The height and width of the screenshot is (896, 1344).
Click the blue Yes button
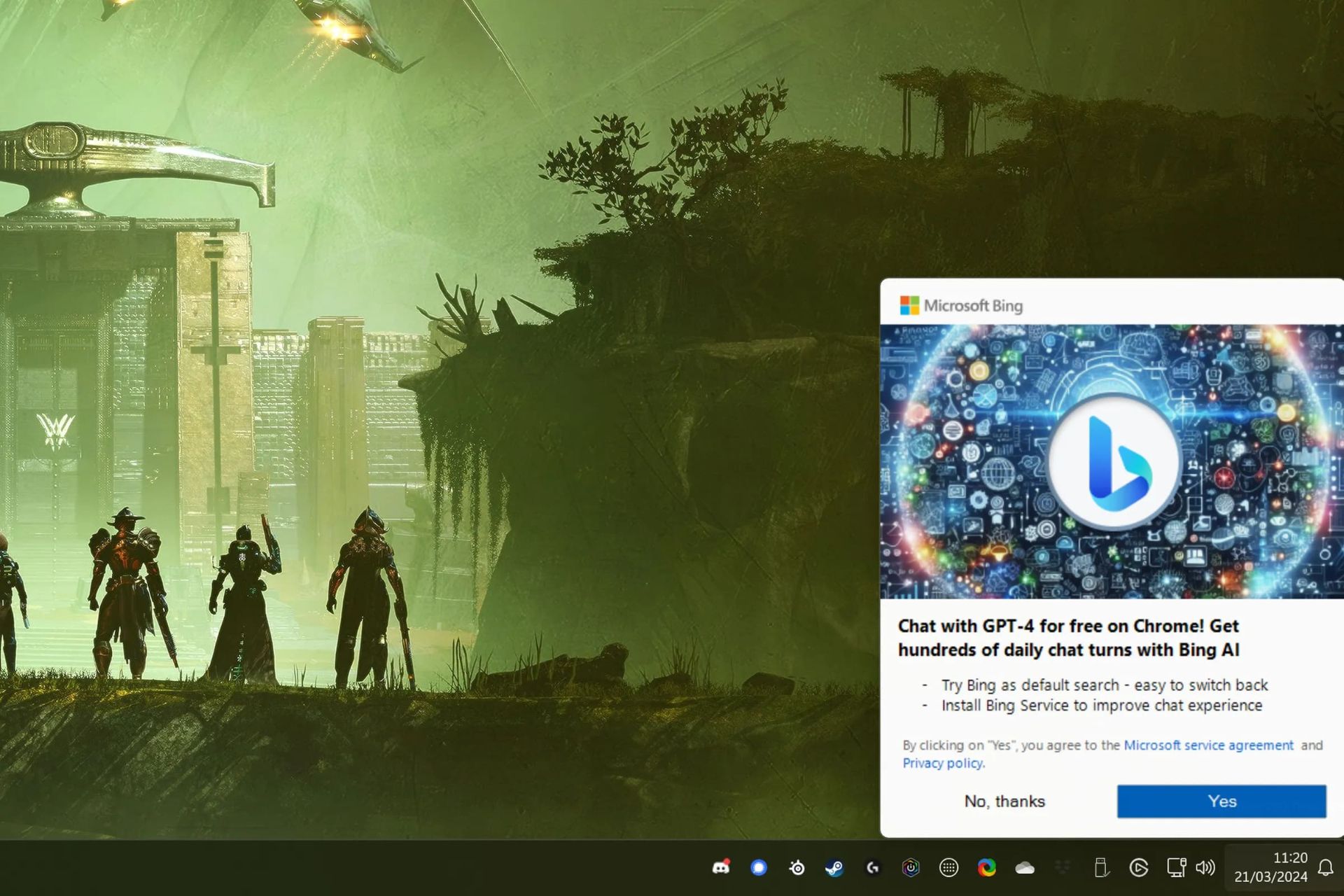(x=1221, y=801)
